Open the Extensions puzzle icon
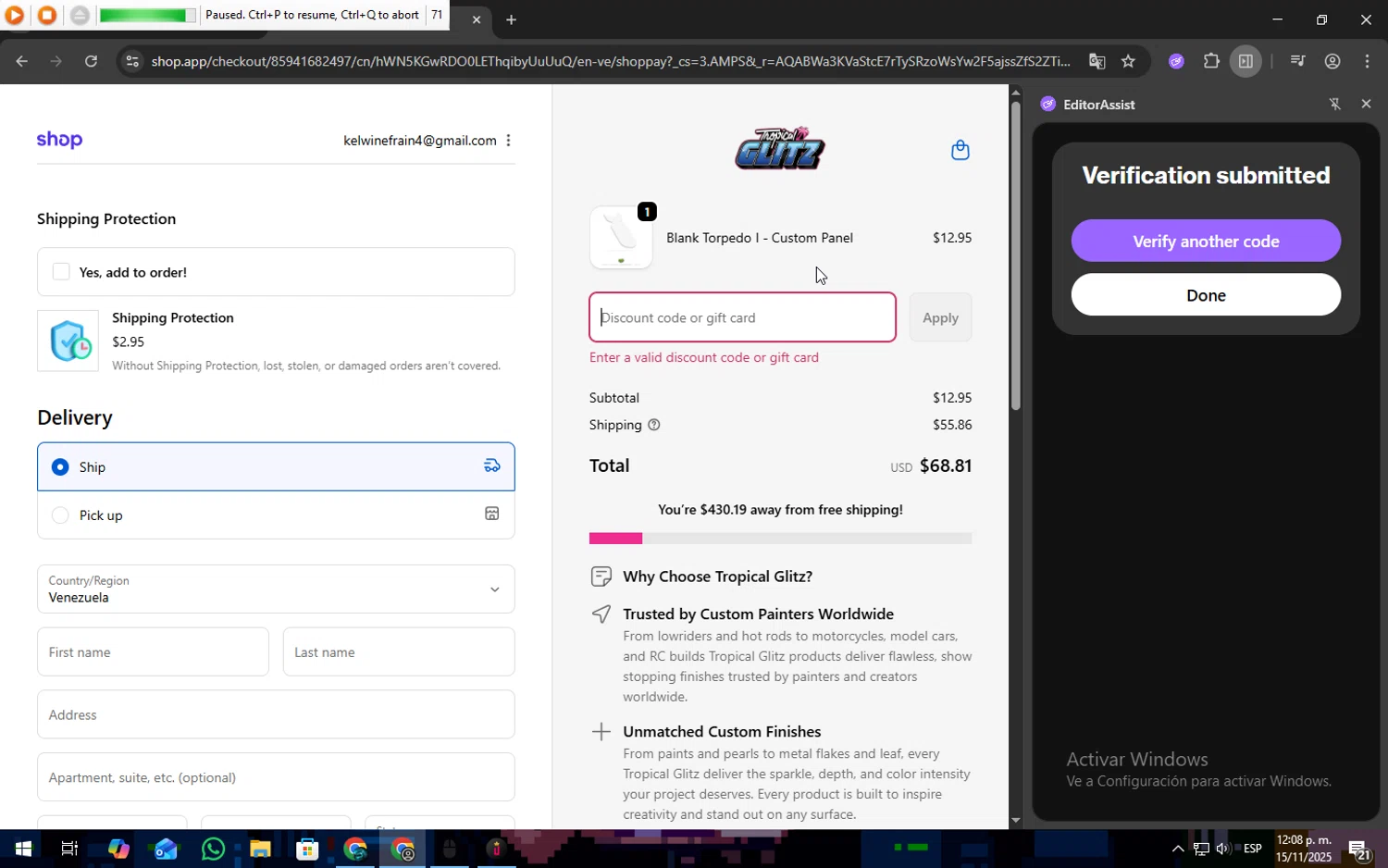The height and width of the screenshot is (868, 1388). [x=1211, y=61]
